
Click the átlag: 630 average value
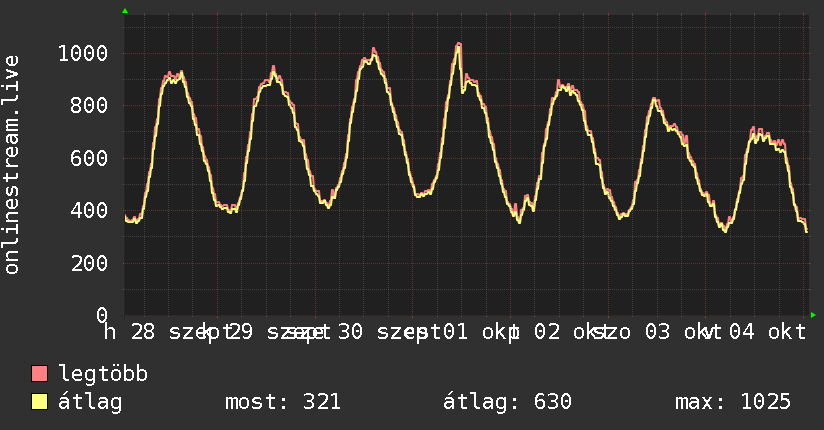(507, 402)
